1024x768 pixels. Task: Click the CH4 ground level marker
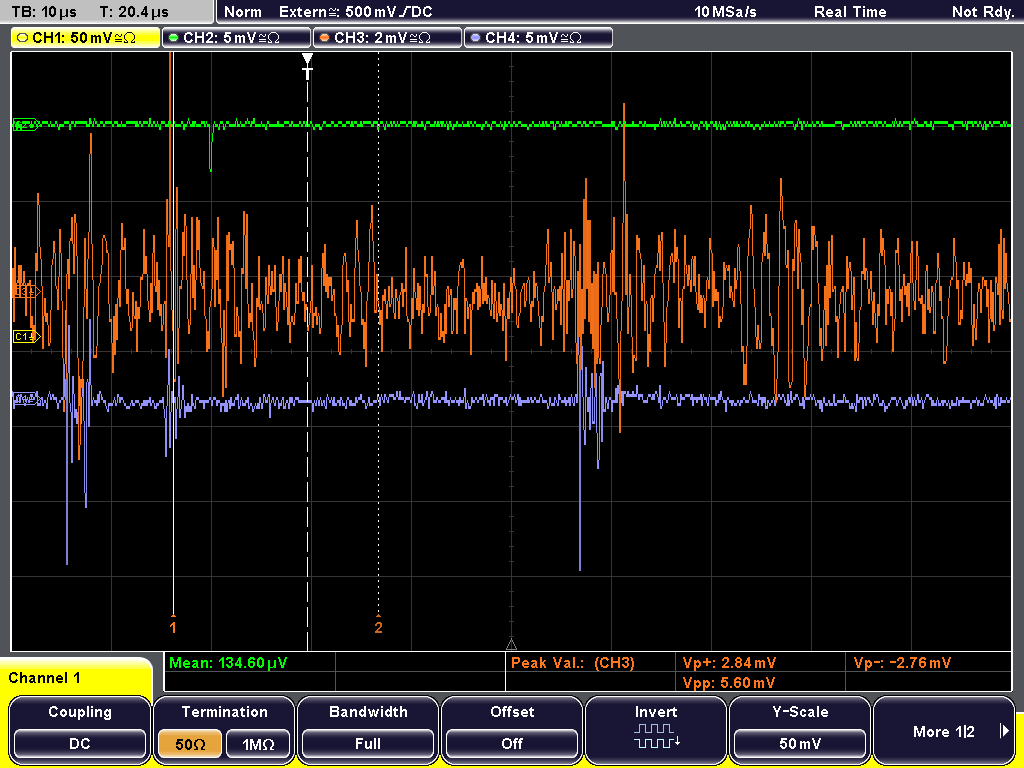26,398
